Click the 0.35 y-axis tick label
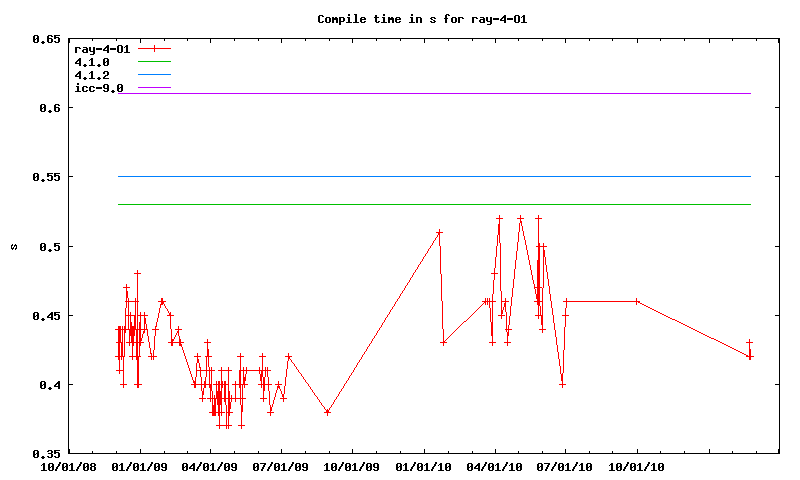This screenshot has width=800, height=480. pos(45,454)
